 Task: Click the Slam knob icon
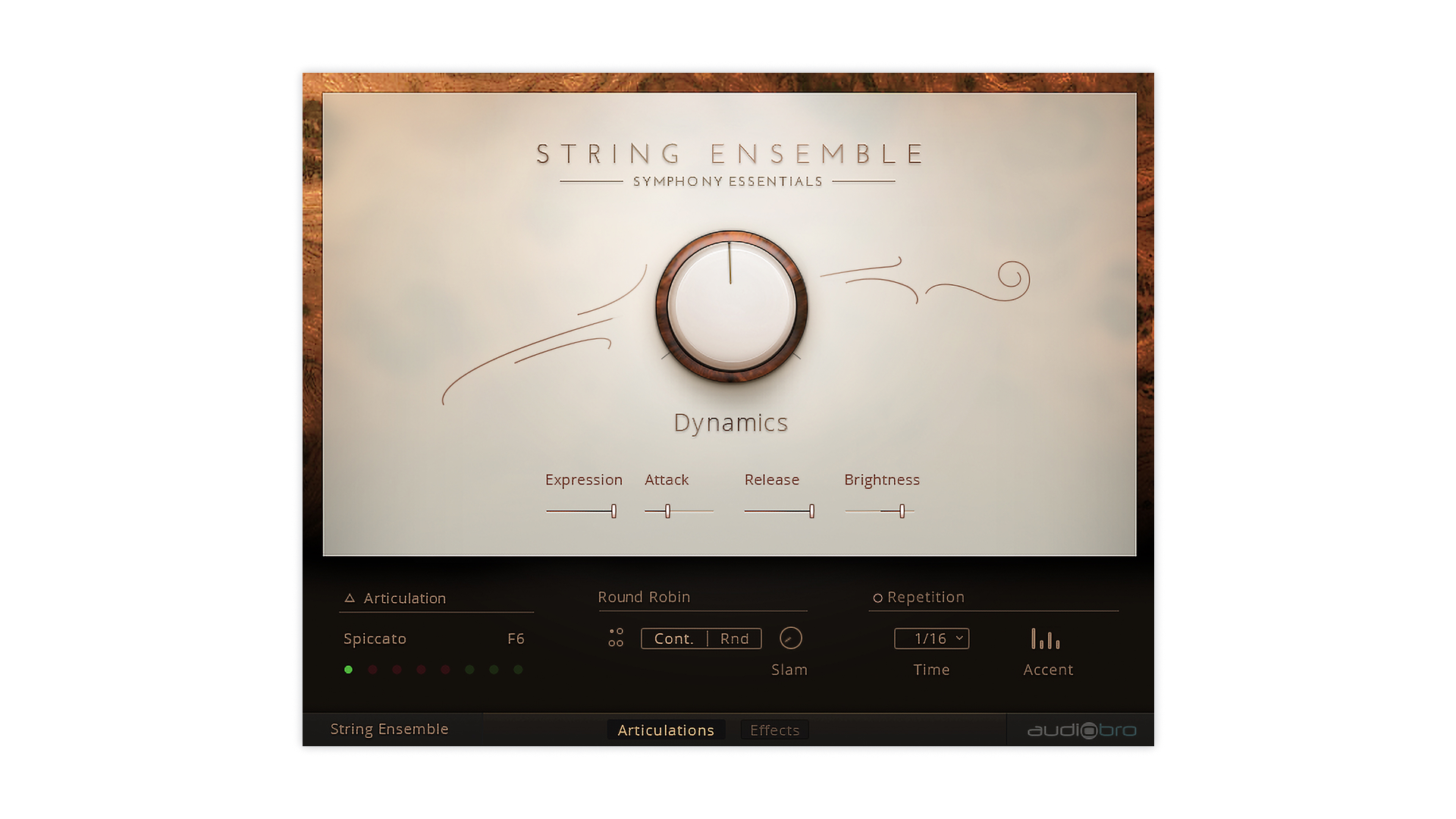[x=790, y=639]
